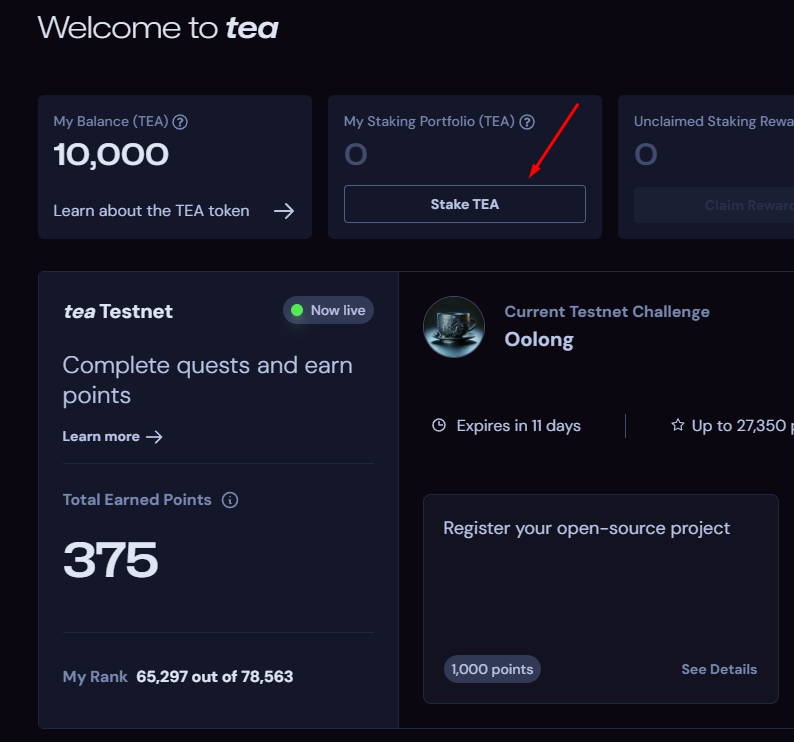794x742 pixels.
Task: Open Register your open-source project card
Action: 587,528
